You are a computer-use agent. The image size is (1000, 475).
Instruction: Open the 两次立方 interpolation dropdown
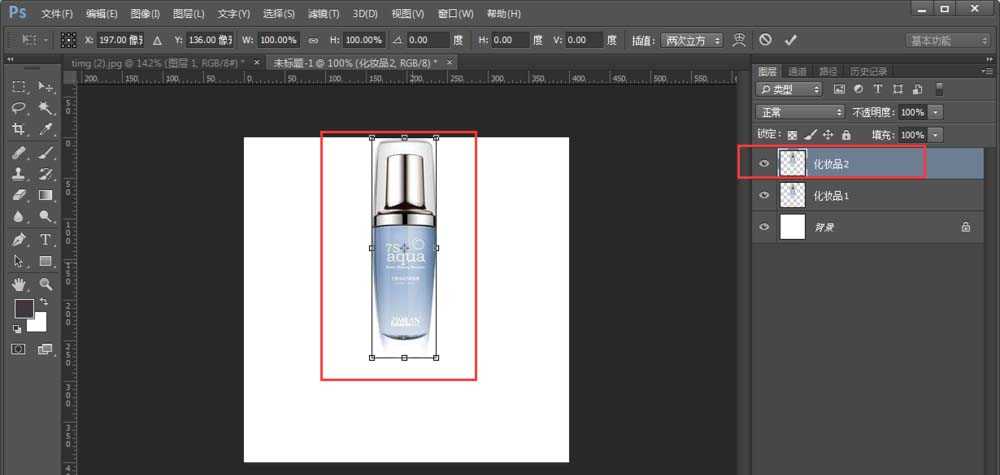(x=690, y=40)
